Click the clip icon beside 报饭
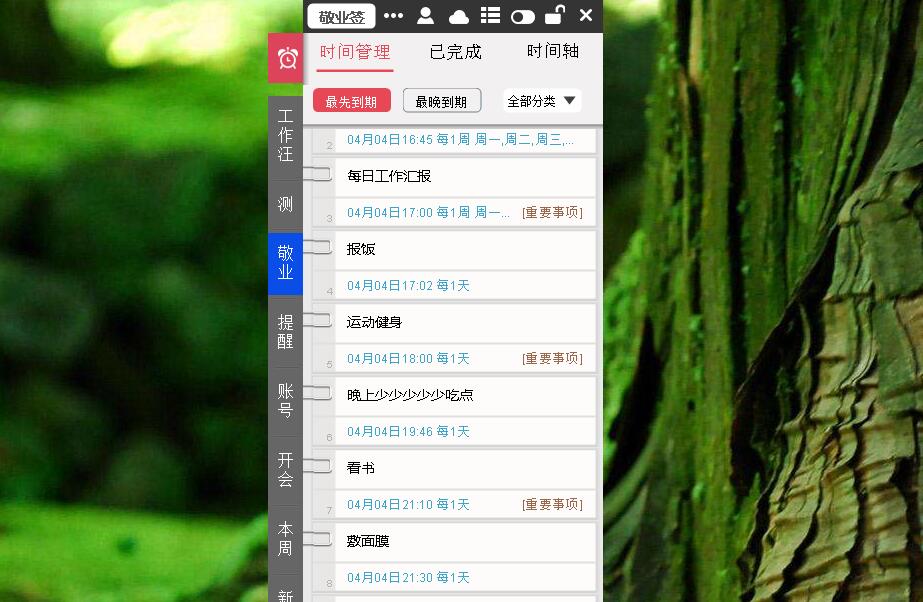Screen dimensions: 923x602 317,247
